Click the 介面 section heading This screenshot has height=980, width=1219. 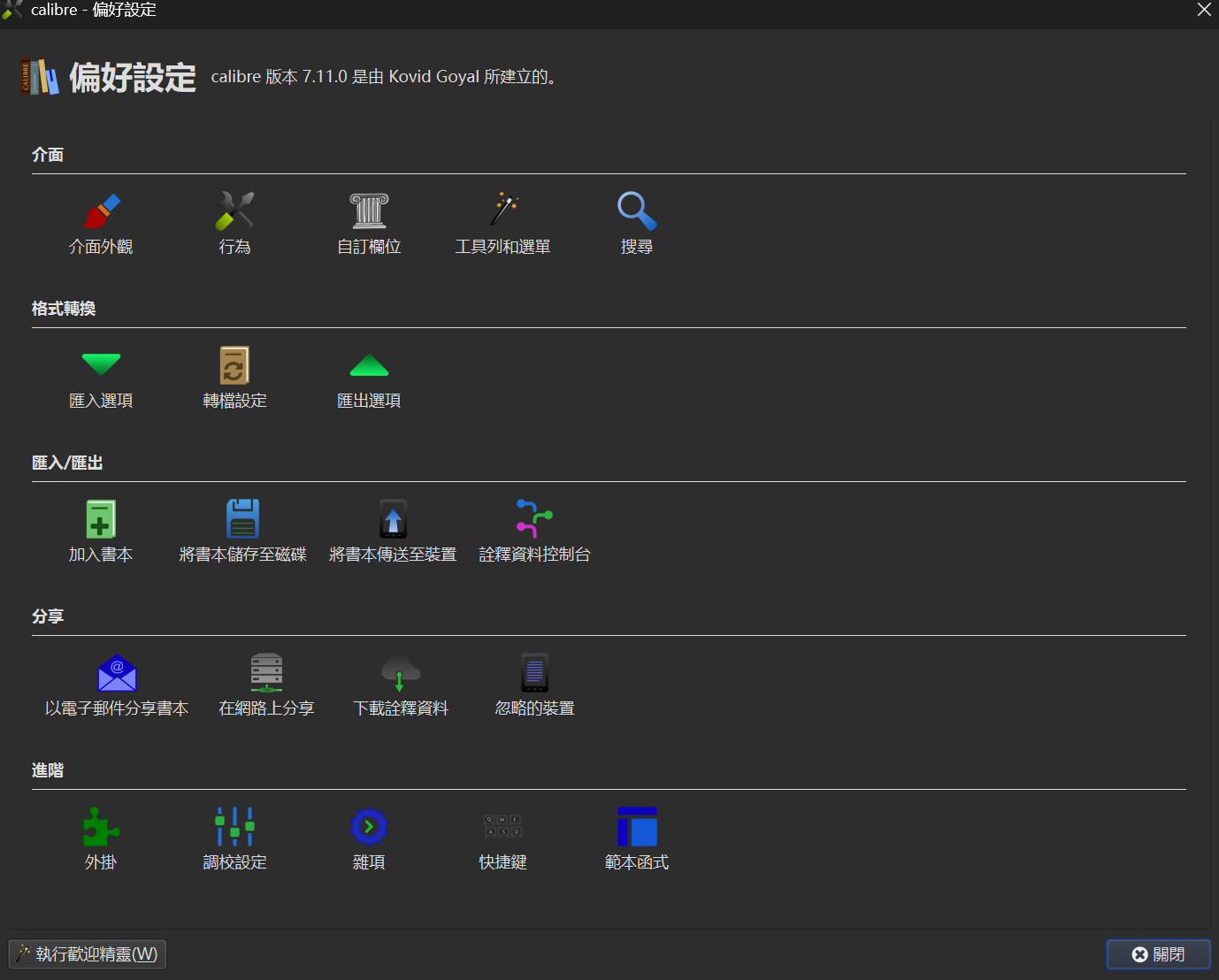pyautogui.click(x=48, y=155)
